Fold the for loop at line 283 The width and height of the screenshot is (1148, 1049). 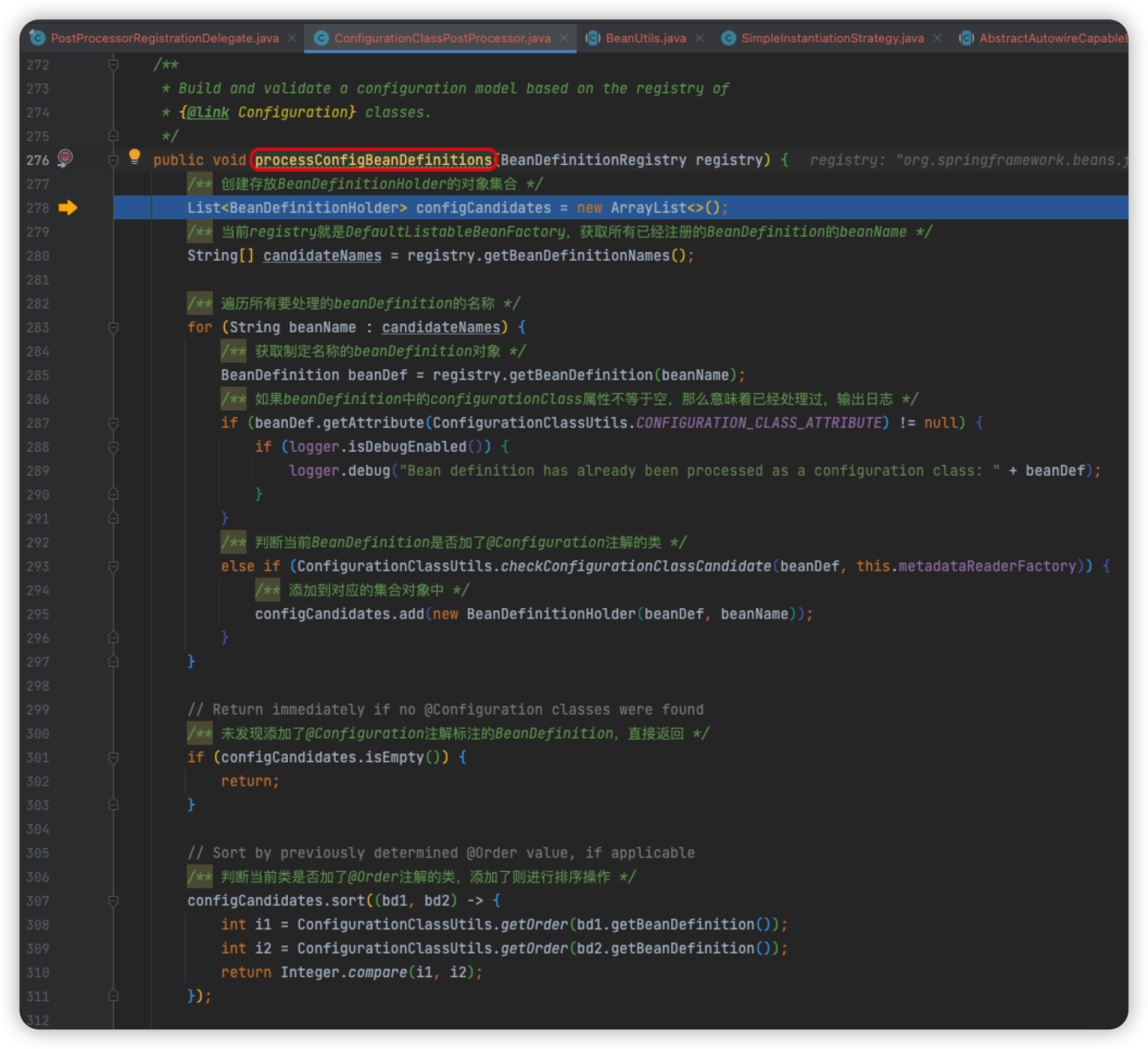point(113,328)
